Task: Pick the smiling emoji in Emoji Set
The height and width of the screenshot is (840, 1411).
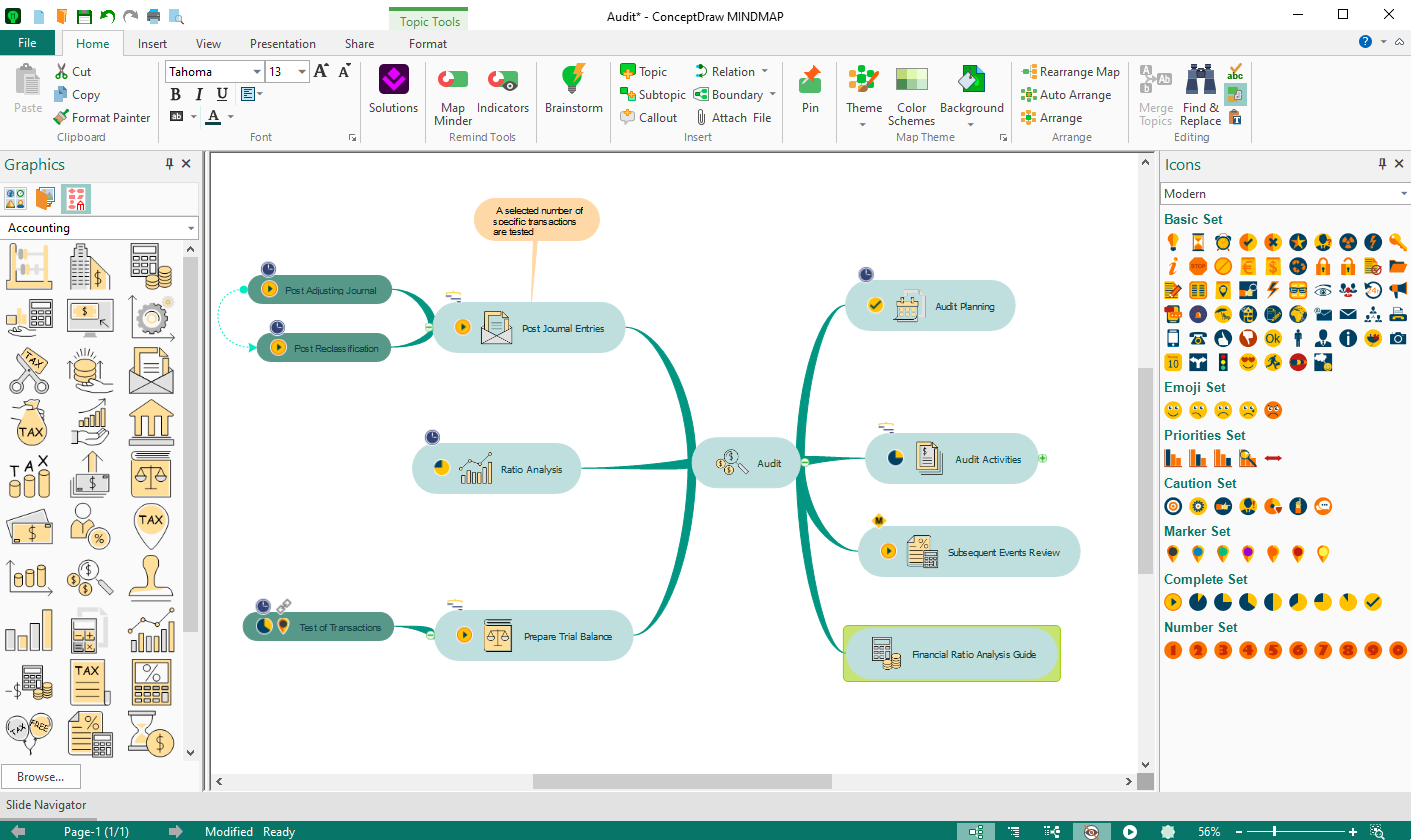Action: (x=1173, y=410)
